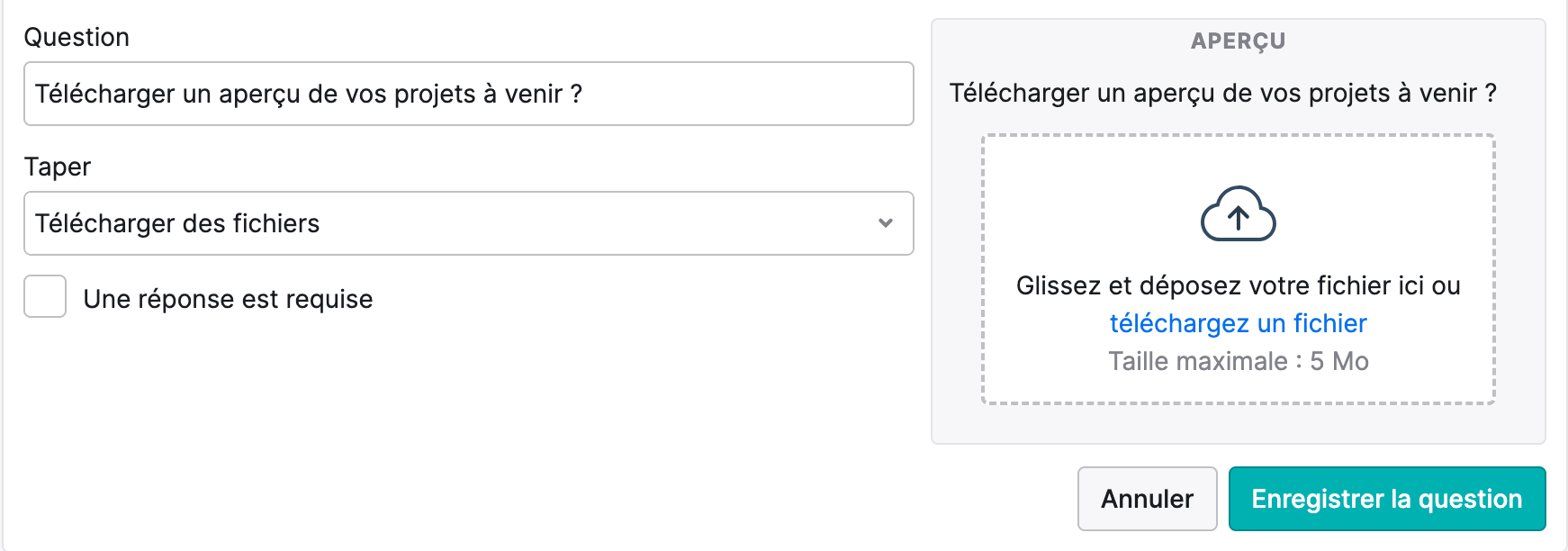Click the cloud upload icon

tap(1238, 213)
